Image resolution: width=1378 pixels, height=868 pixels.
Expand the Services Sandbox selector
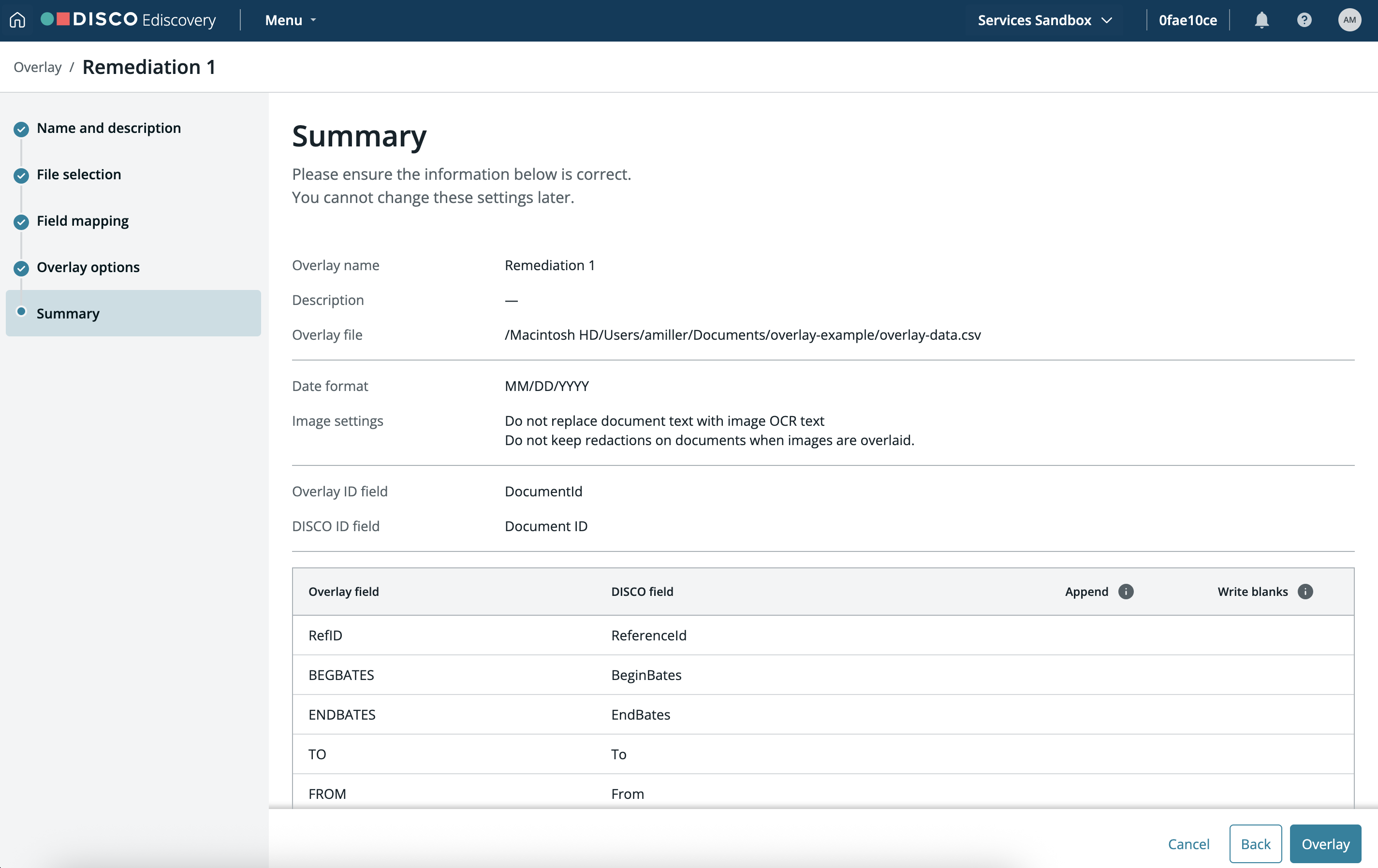point(1044,20)
